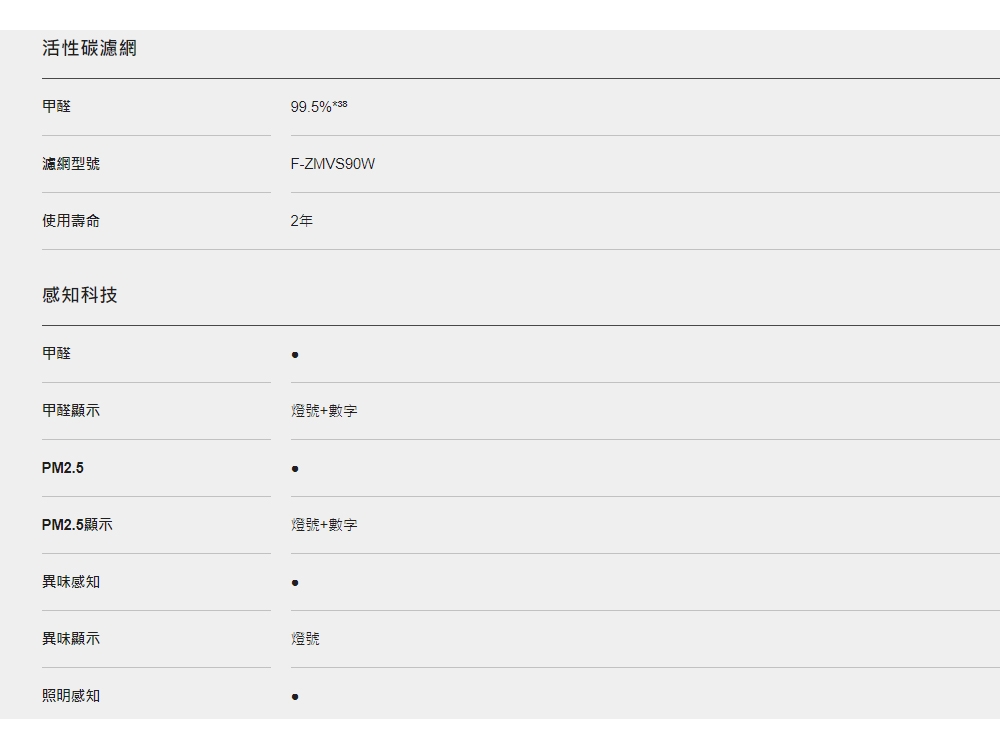Select the PM2.5顯示 row label
1000x750 pixels.
tap(77, 525)
